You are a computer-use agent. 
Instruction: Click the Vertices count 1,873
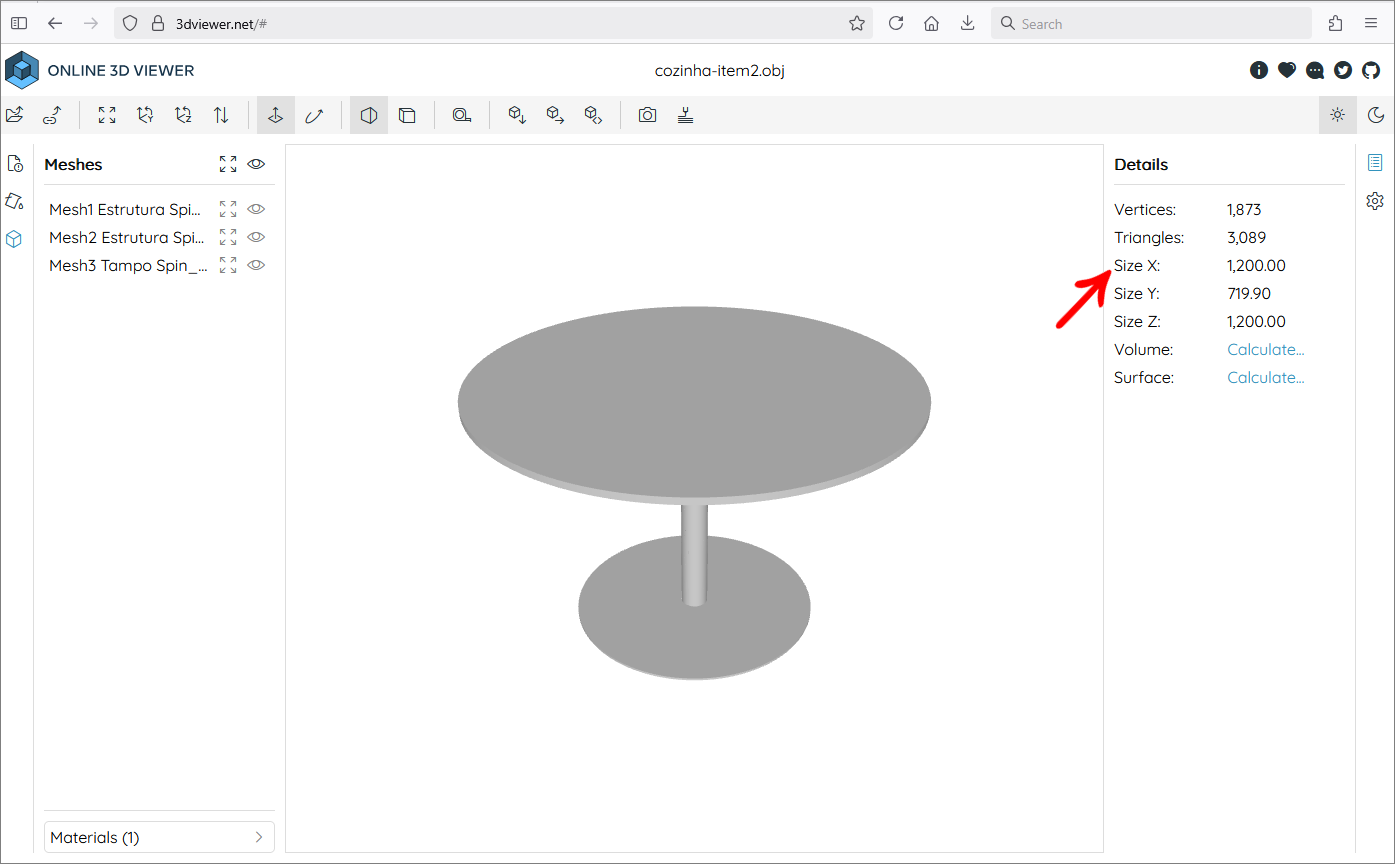(1244, 210)
